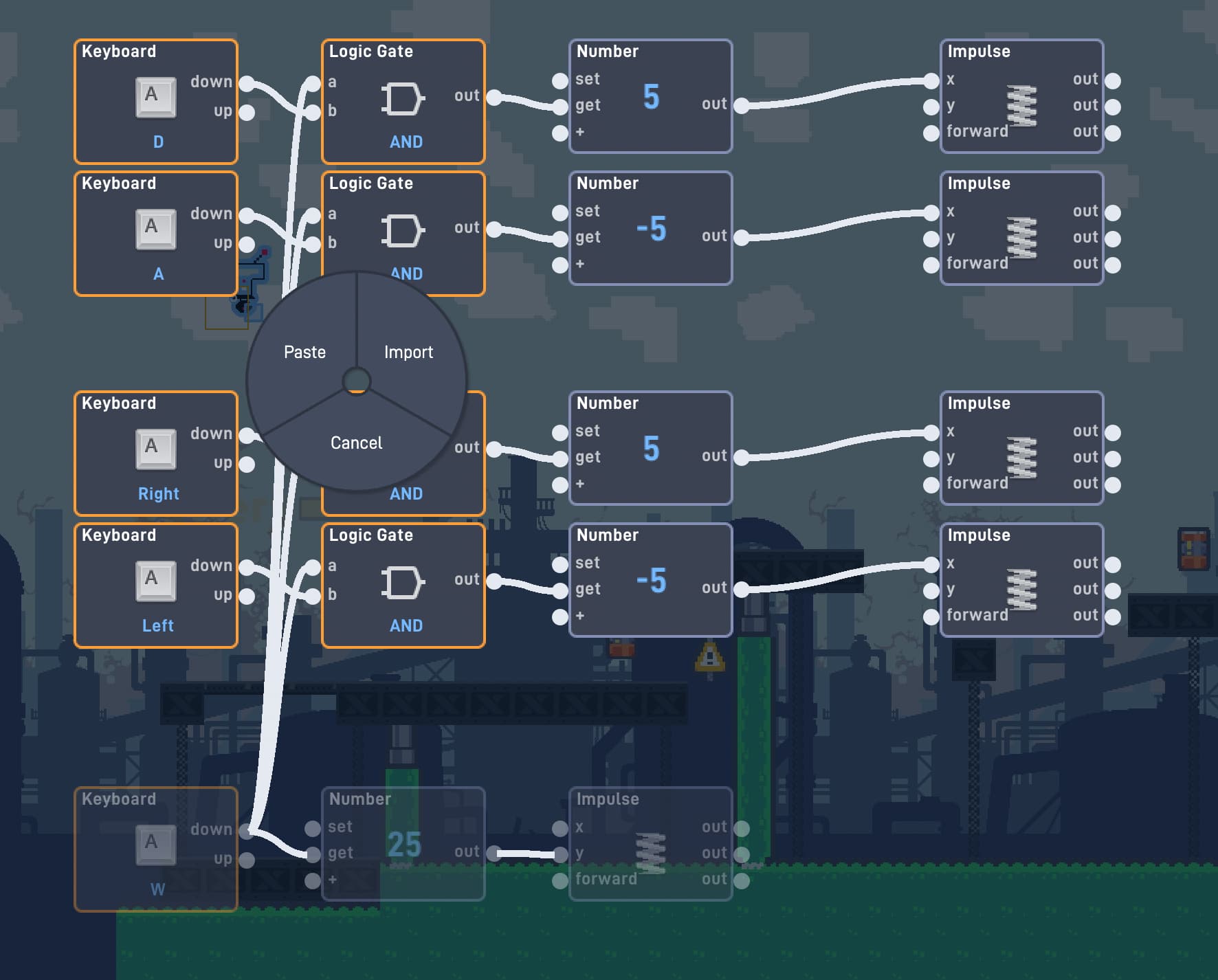Viewport: 1218px width, 980px height.
Task: Click the title of the top Number node
Action: [x=608, y=52]
